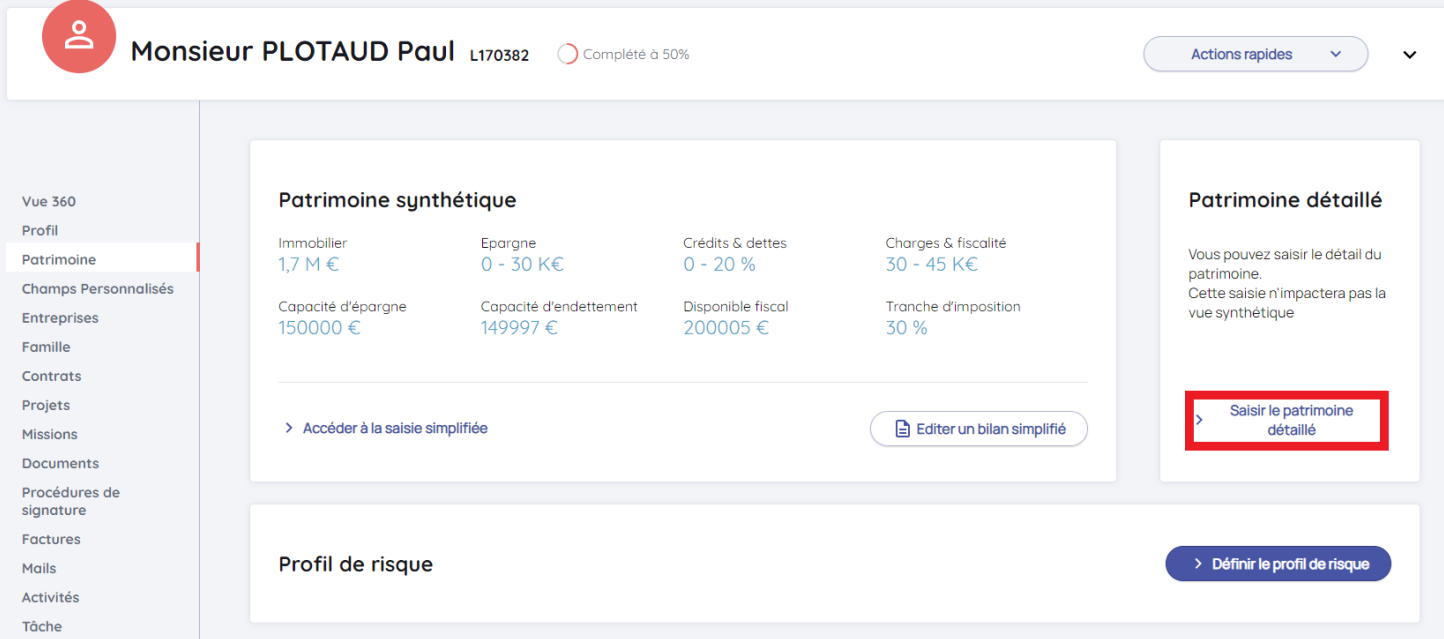Expand the header with the black chevron
1444x639 pixels.
click(x=1409, y=55)
